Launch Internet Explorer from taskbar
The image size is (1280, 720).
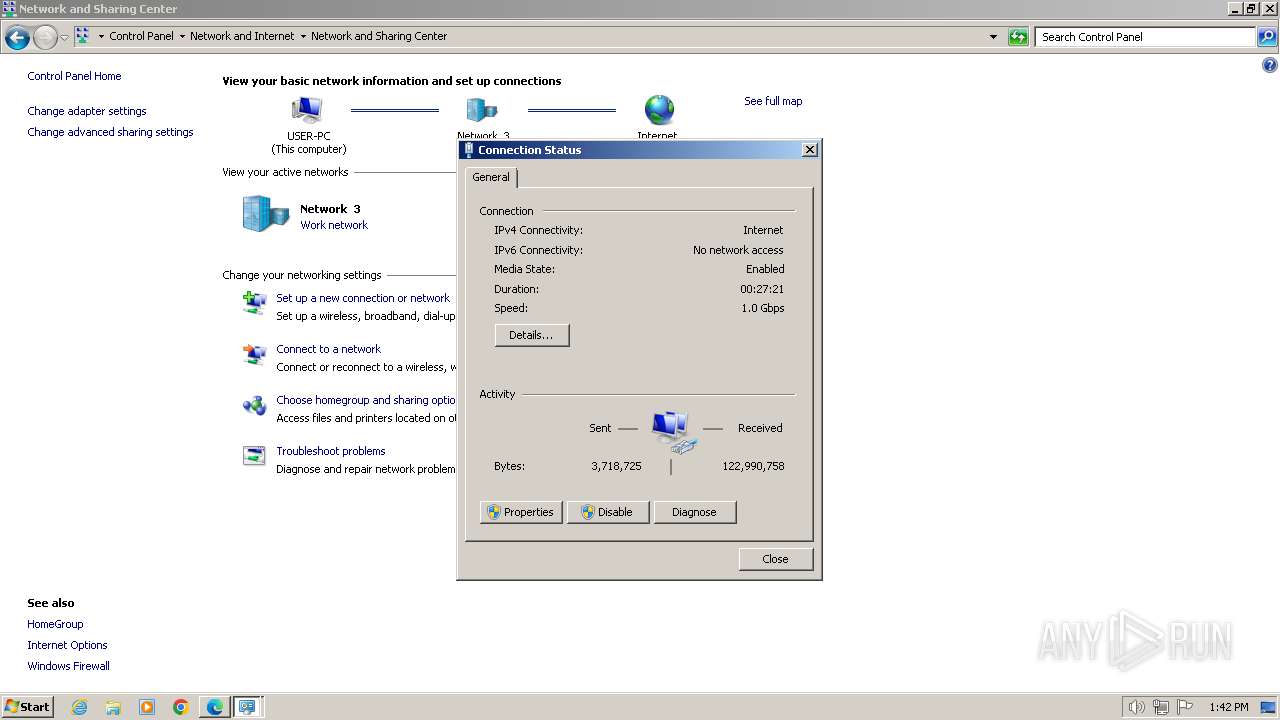pyautogui.click(x=80, y=707)
